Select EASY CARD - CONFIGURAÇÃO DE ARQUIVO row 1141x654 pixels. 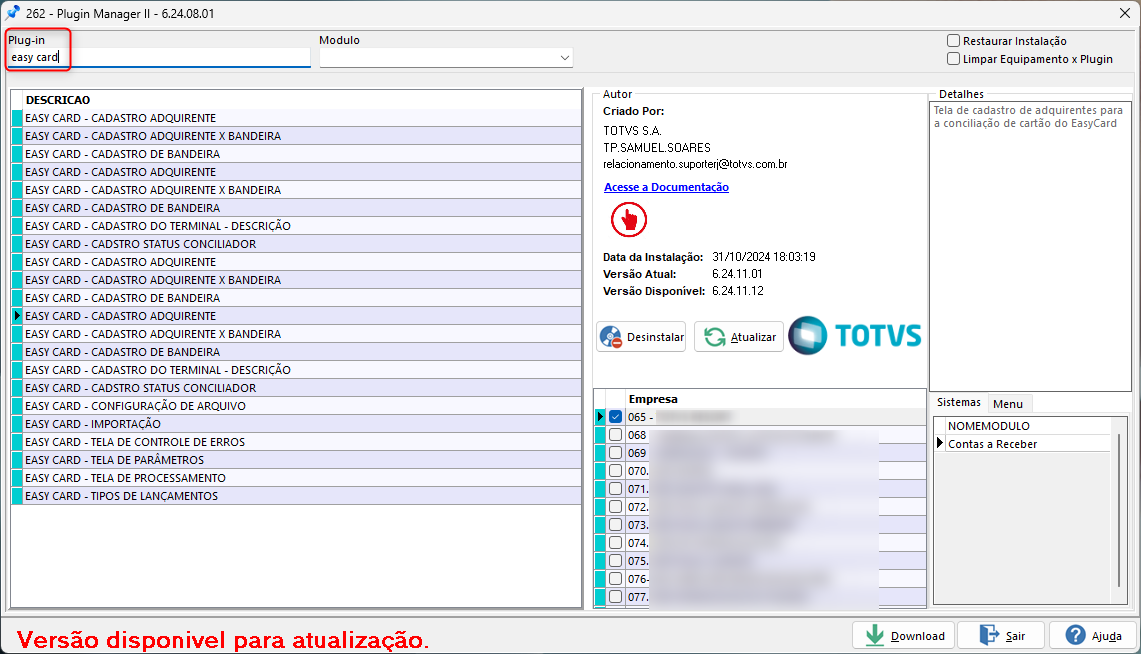point(302,406)
